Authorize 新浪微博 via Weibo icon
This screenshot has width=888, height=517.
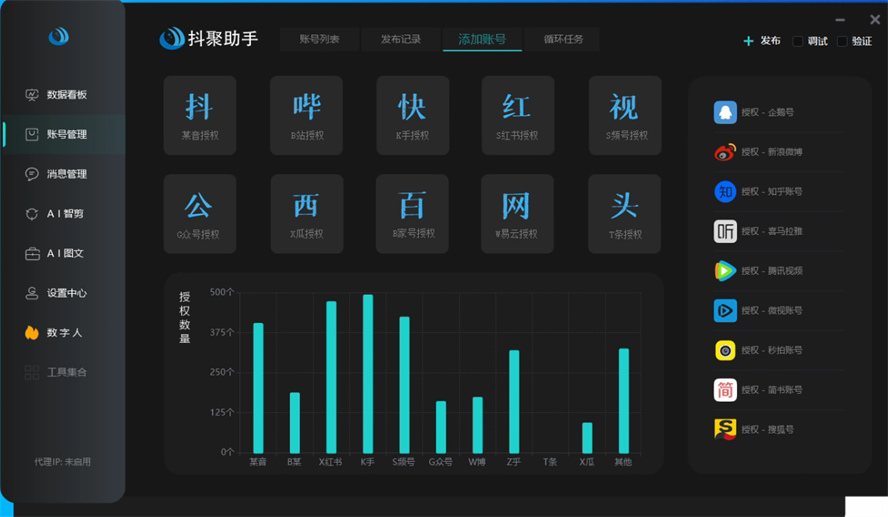[x=725, y=152]
